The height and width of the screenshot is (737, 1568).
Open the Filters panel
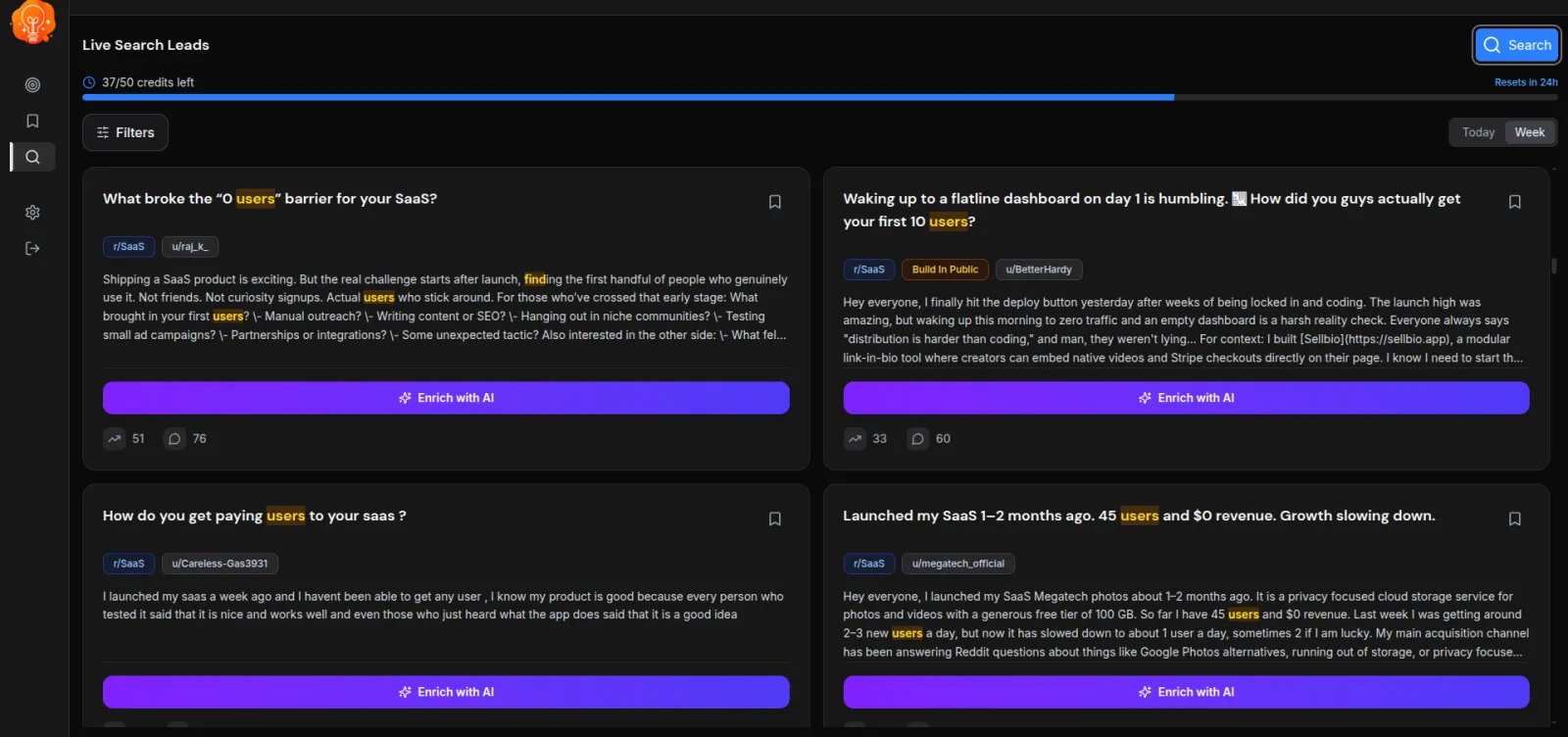[125, 132]
